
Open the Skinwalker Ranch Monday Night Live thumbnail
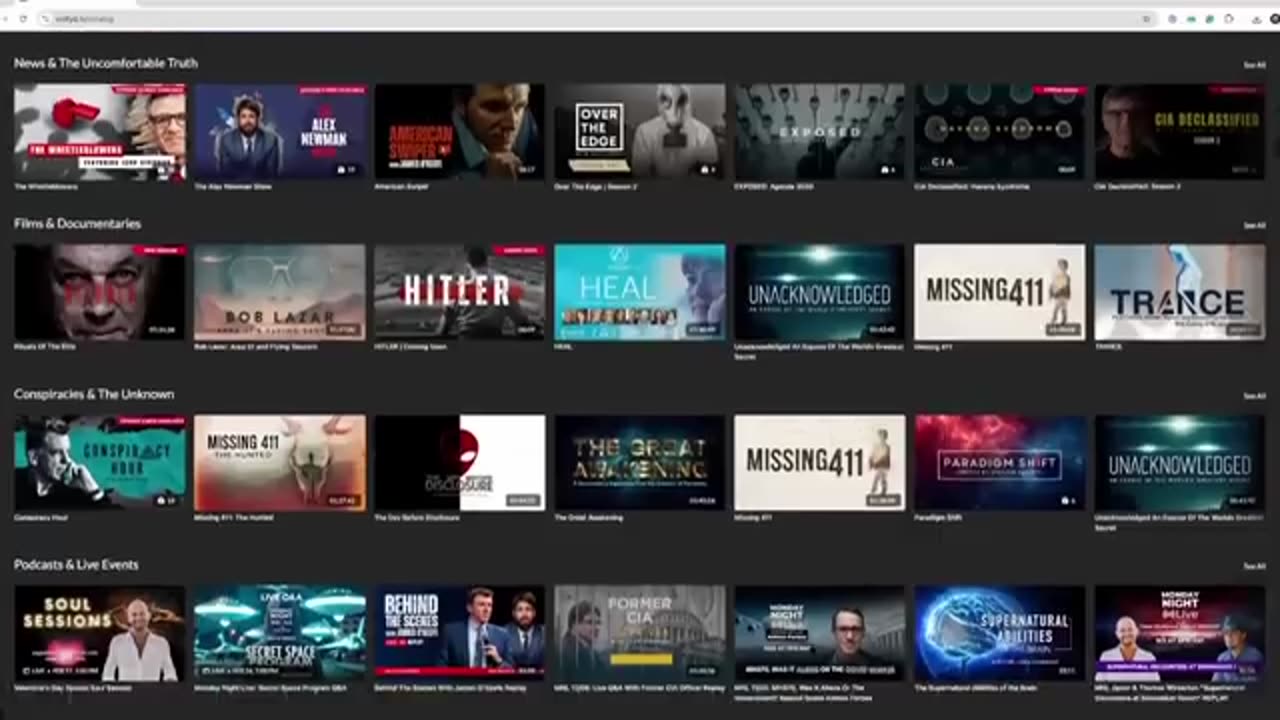(1180, 633)
